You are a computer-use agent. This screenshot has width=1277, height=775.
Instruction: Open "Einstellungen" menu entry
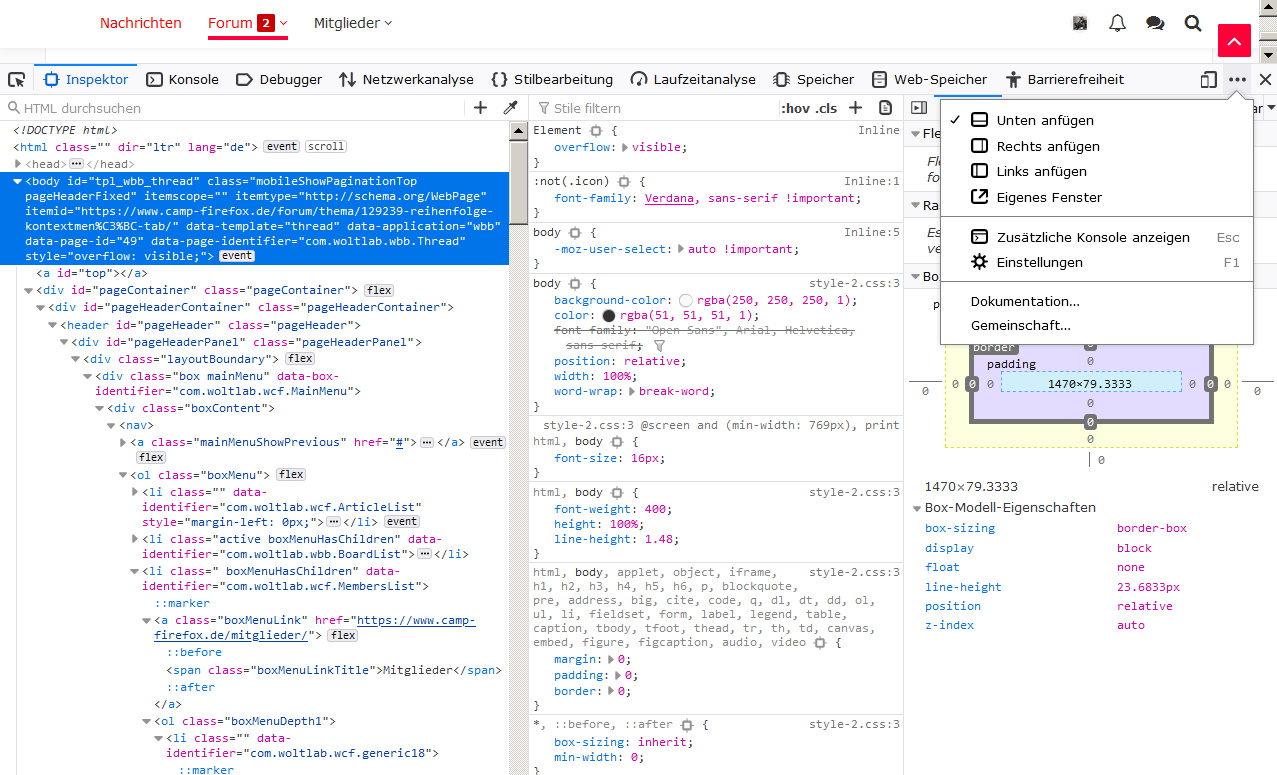pos(1039,262)
